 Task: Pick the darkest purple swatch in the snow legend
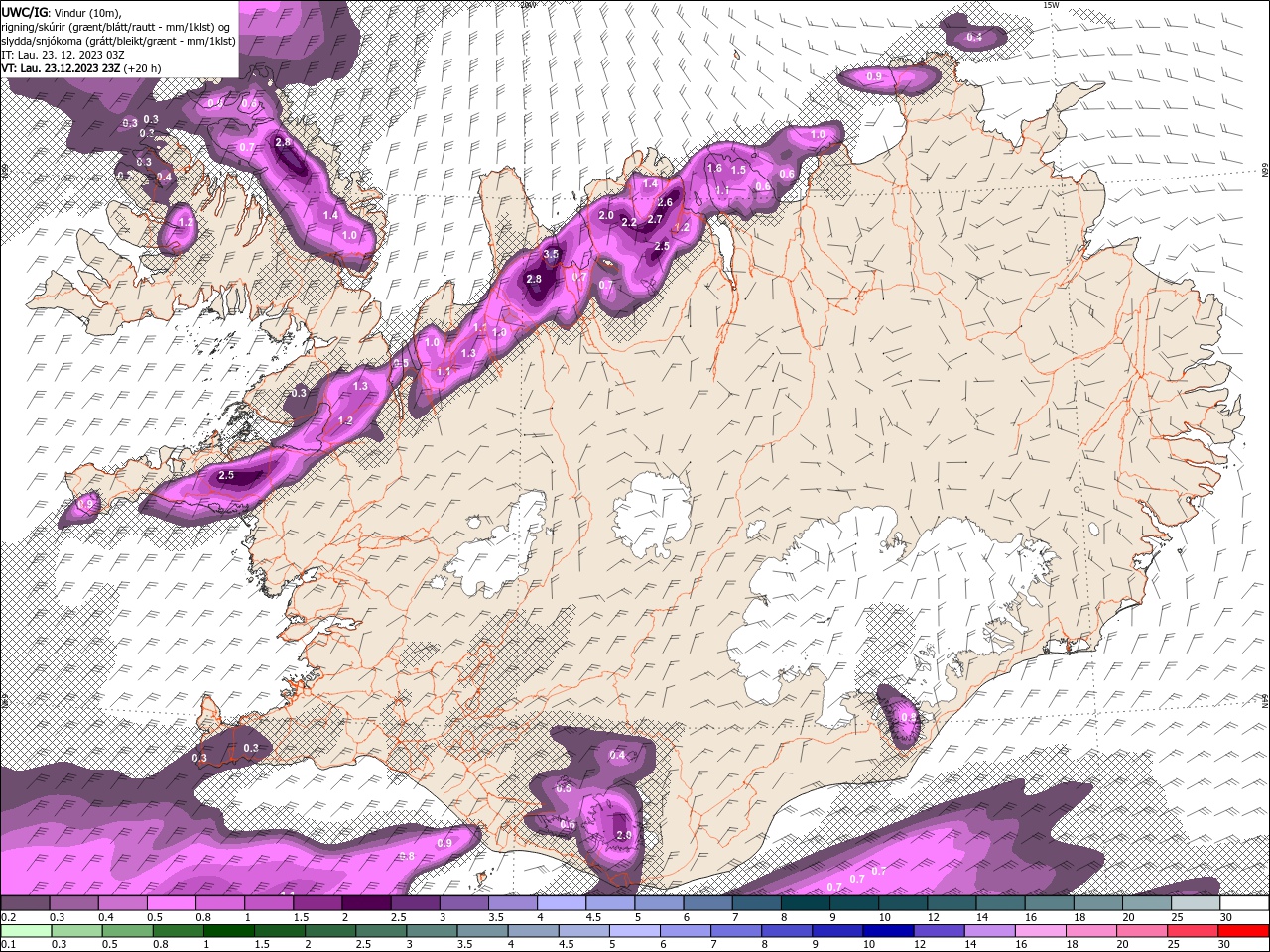(x=366, y=903)
